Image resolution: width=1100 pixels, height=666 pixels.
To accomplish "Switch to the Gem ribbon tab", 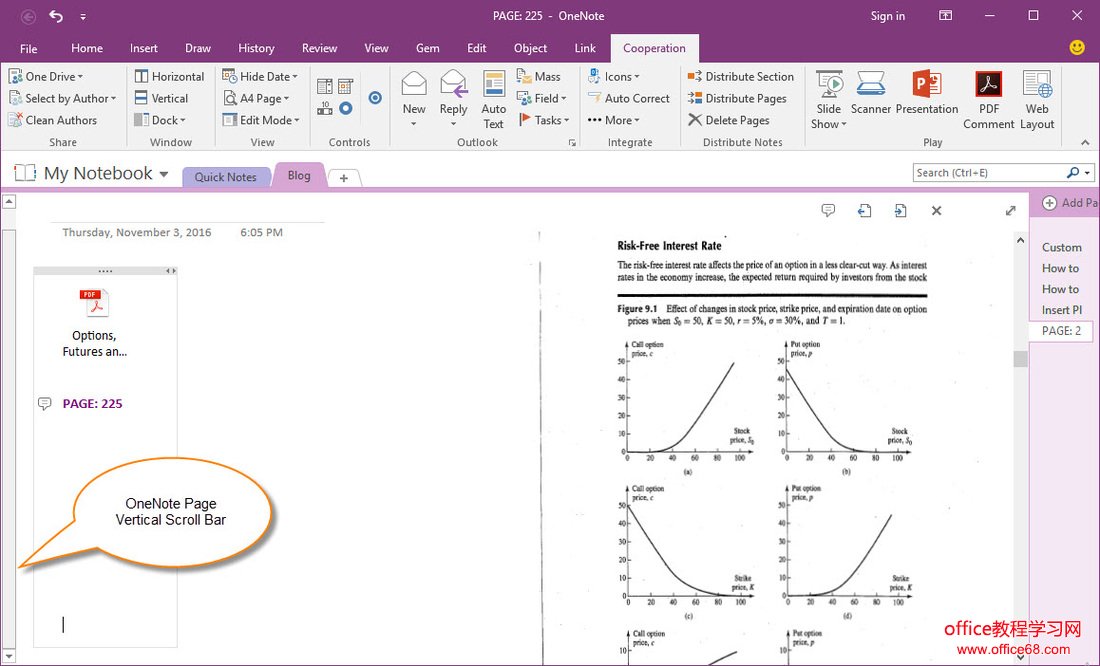I will point(427,48).
